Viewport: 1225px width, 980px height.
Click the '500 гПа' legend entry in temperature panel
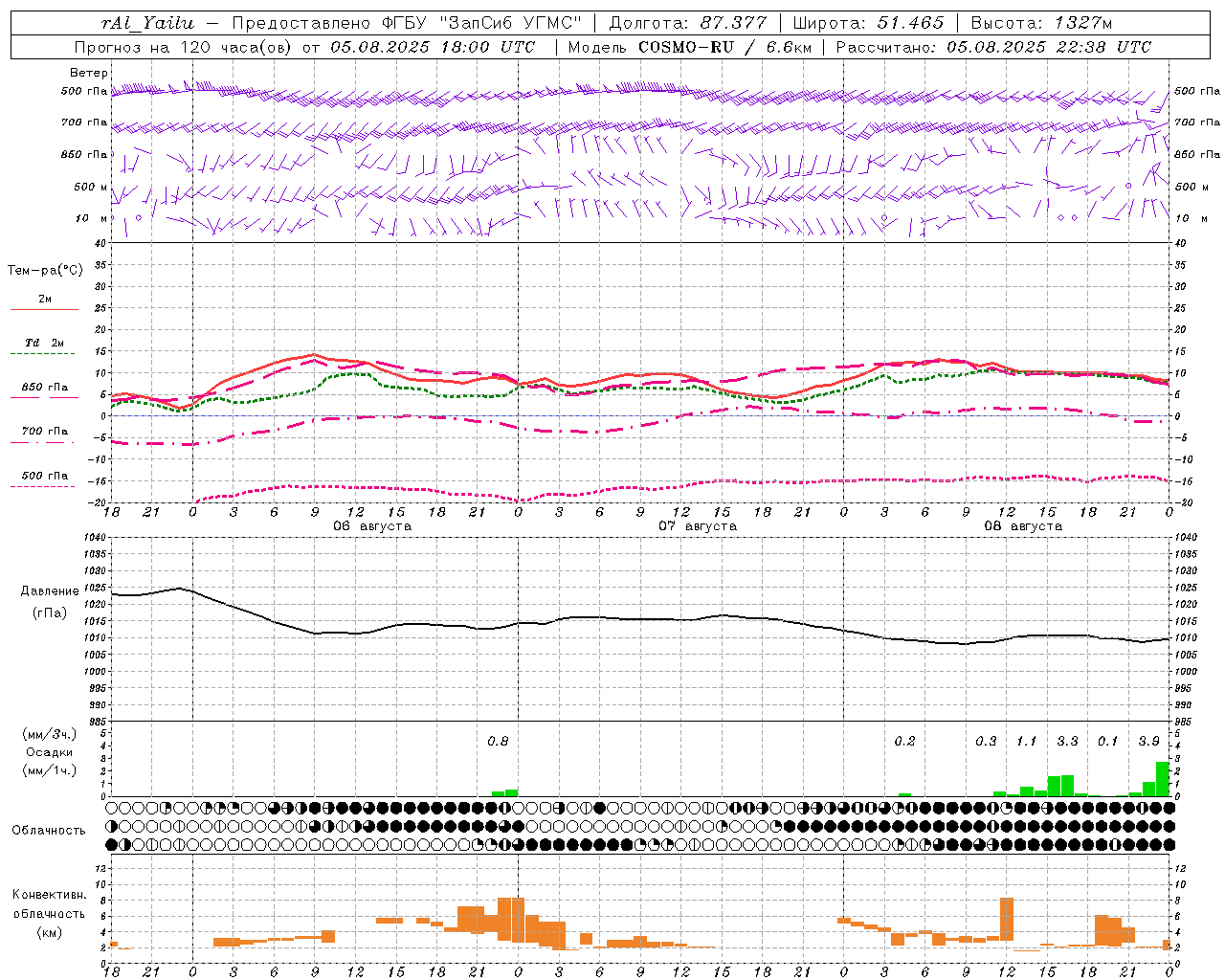tap(45, 476)
